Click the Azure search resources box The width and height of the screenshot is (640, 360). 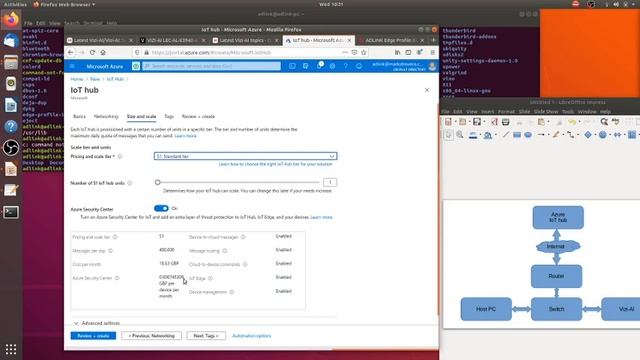211,66
